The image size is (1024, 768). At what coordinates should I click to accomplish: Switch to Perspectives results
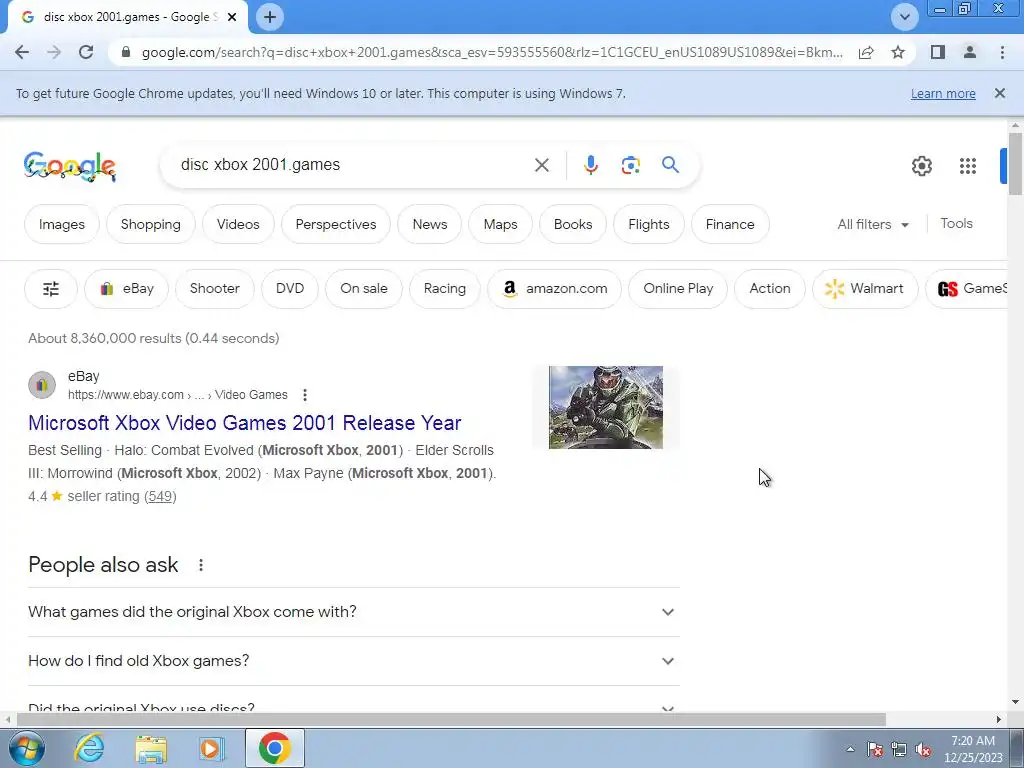(336, 224)
